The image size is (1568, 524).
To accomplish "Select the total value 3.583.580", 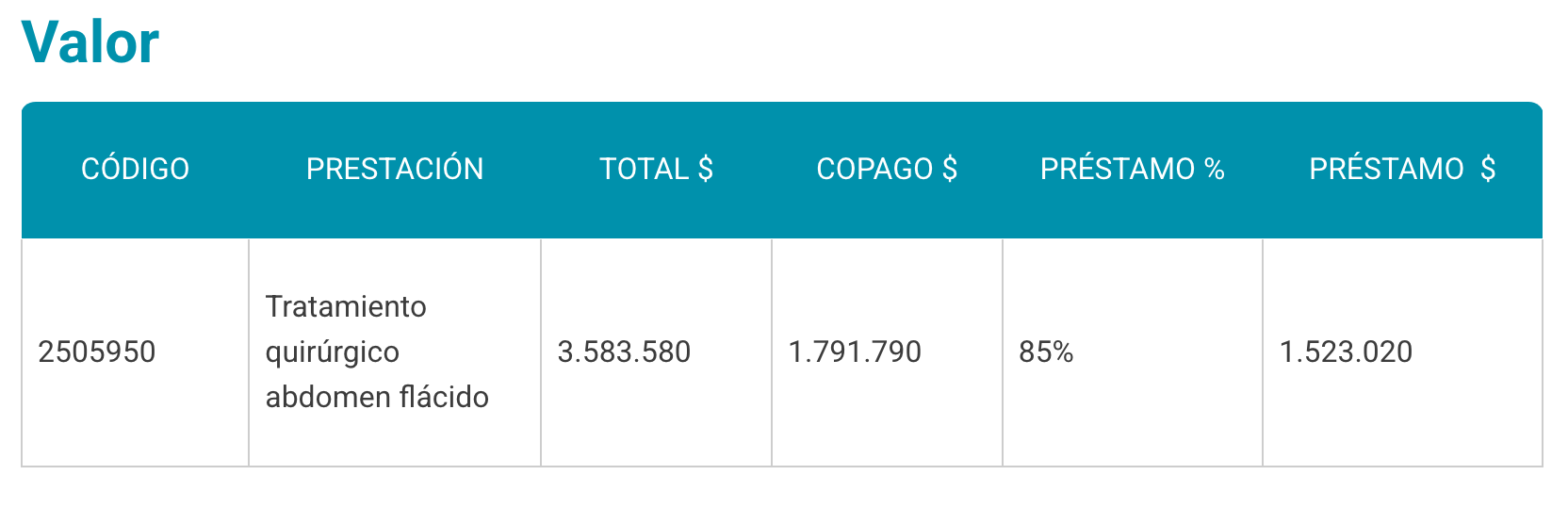I will (624, 352).
